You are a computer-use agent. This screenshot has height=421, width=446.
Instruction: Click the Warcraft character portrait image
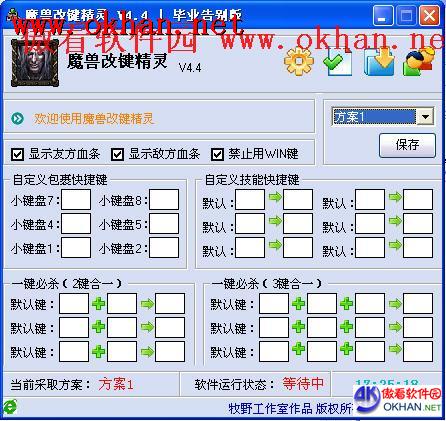[x=35, y=63]
